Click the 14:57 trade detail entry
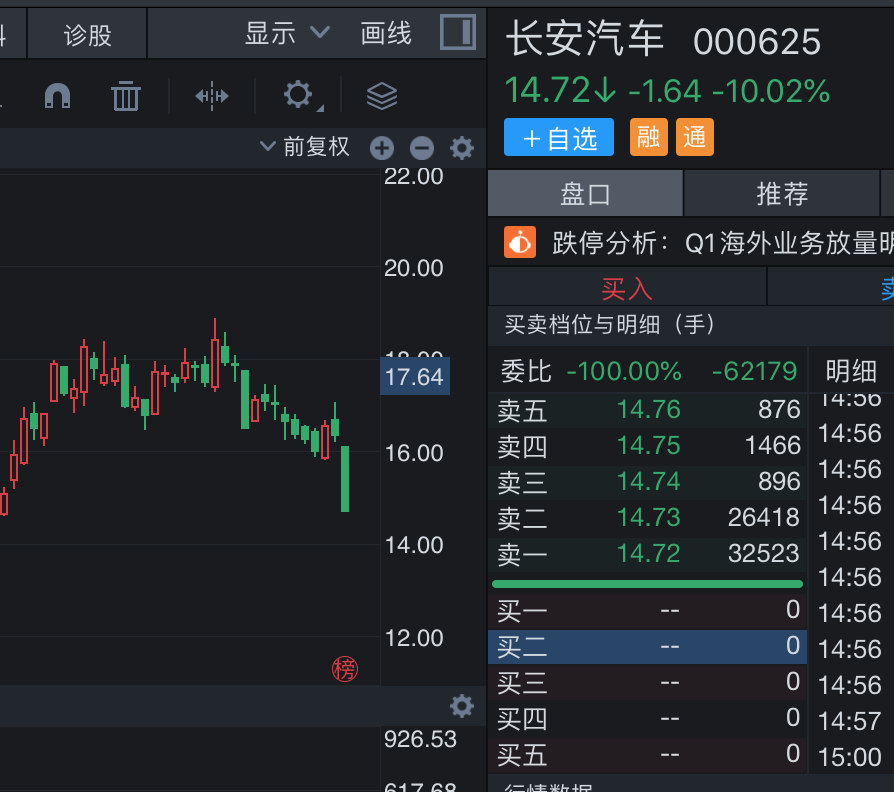The image size is (894, 792). 850,721
